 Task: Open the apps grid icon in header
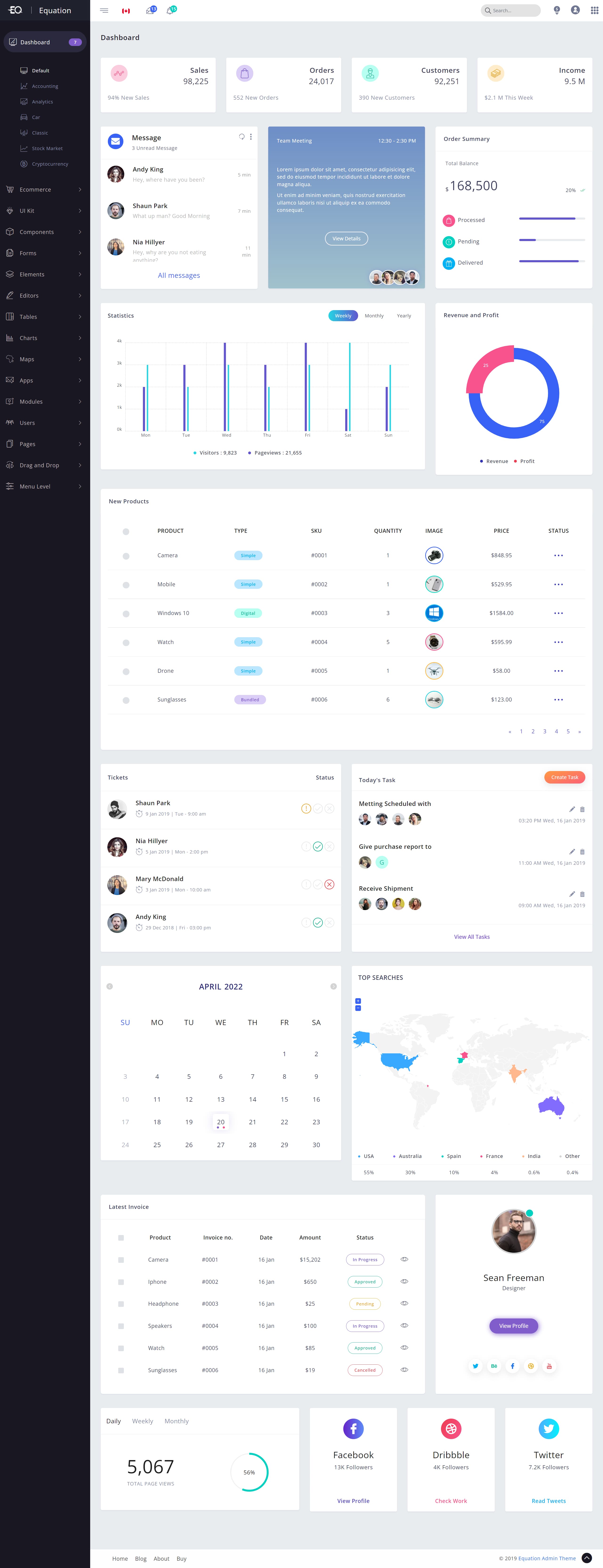pos(595,10)
